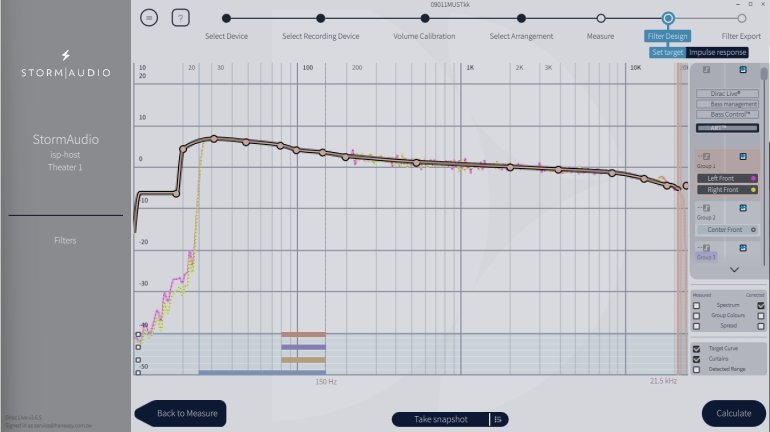Open the hamburger menu icon
The height and width of the screenshot is (432, 770).
click(x=150, y=18)
